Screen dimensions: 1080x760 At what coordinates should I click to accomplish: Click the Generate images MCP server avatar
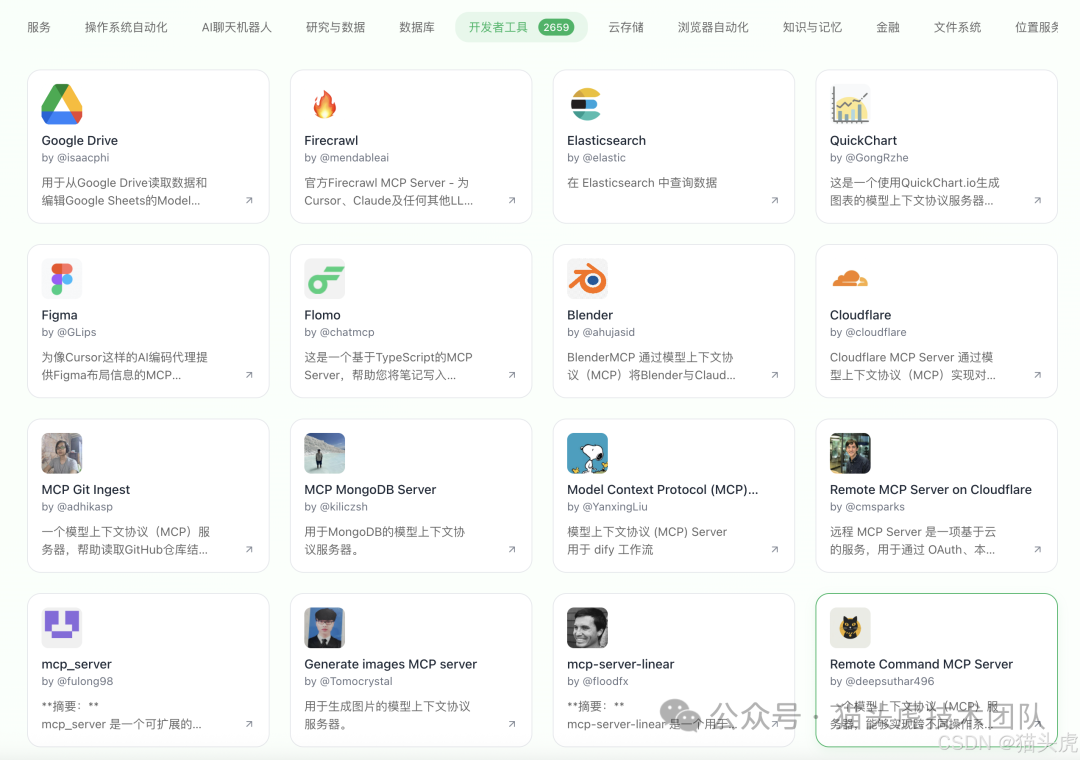pos(324,628)
